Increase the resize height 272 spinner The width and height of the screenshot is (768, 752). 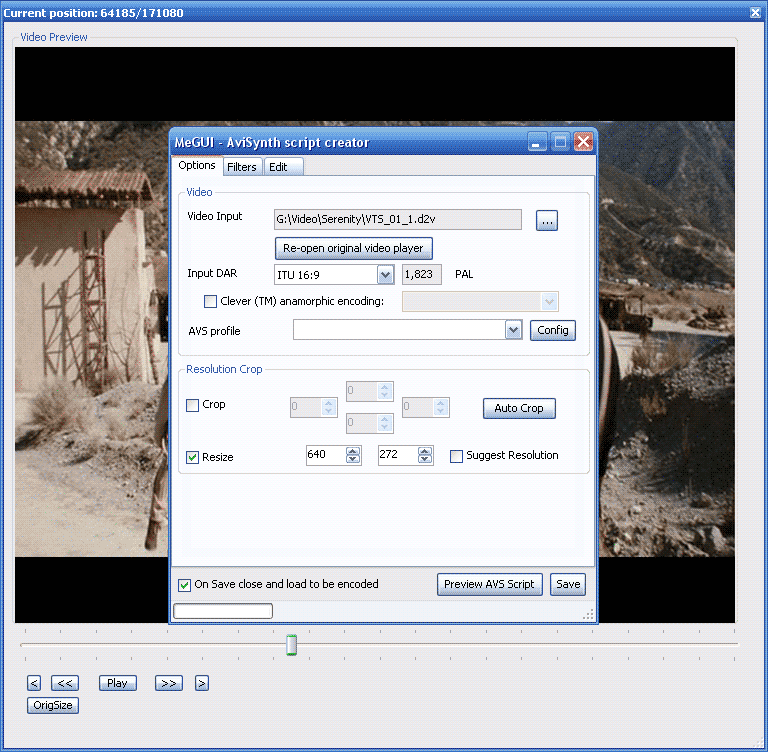425,451
